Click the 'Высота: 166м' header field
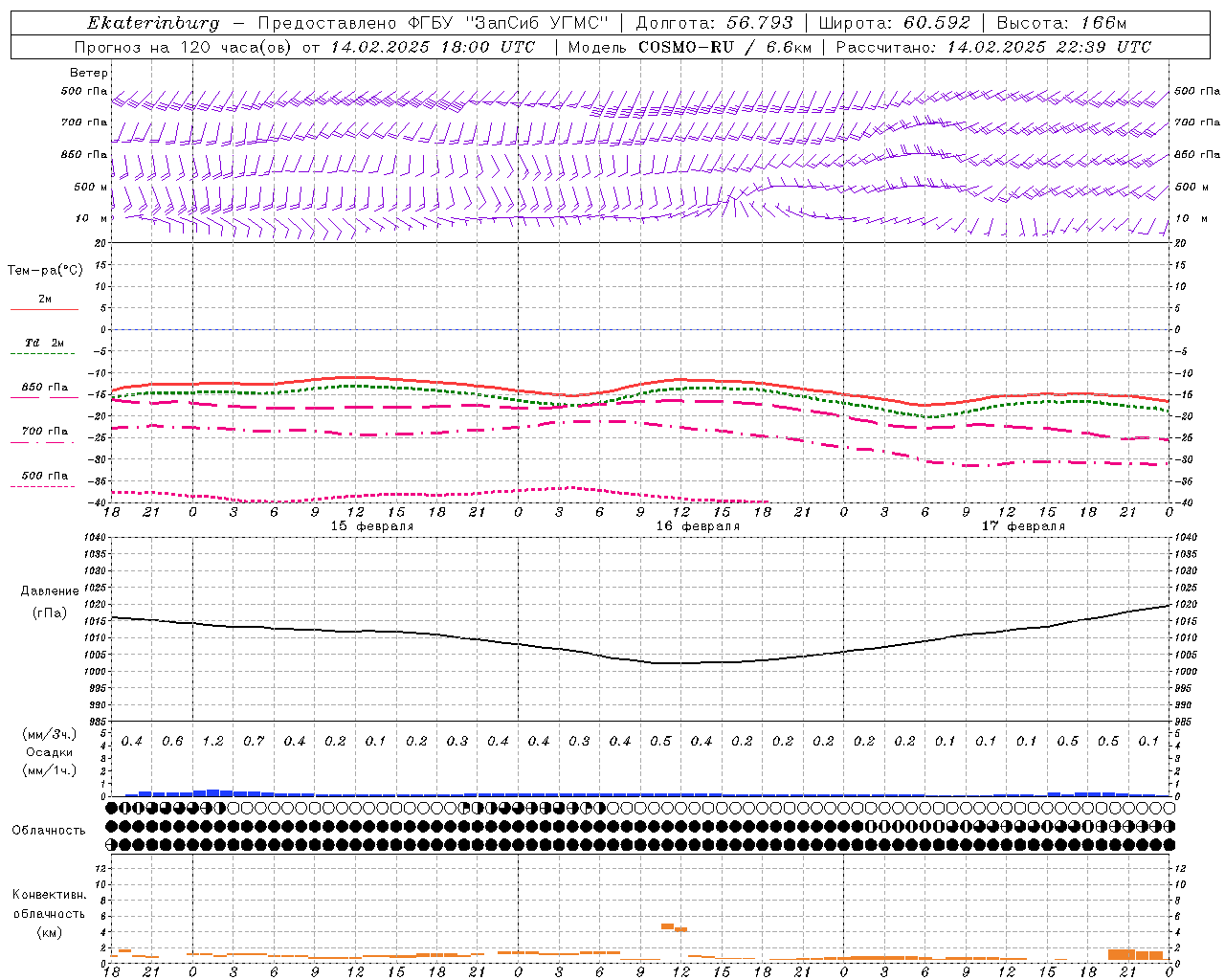 point(1062,23)
